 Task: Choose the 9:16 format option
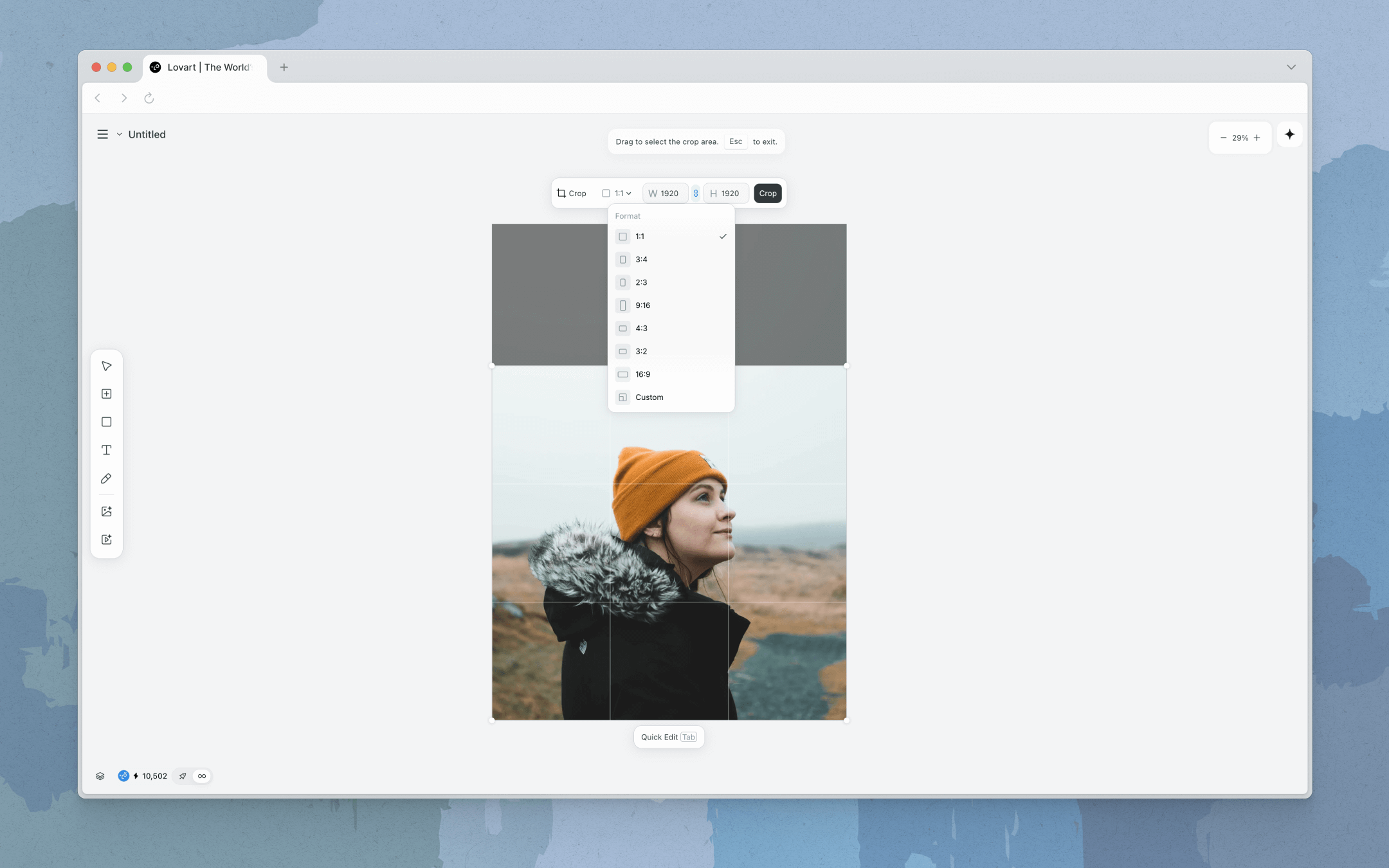point(671,305)
